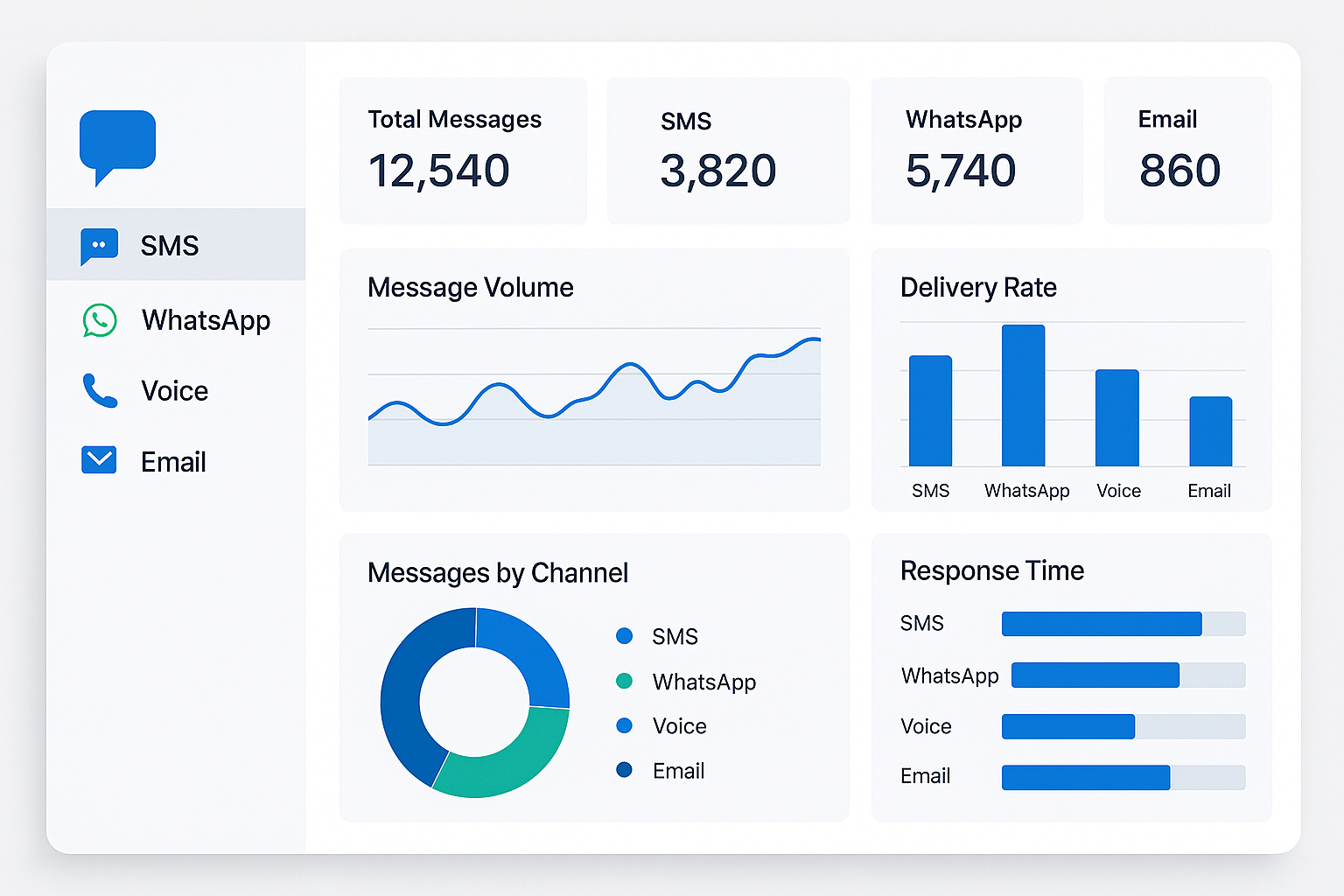Click the green WhatsApp legend dot
The image size is (1344, 896).
[x=625, y=682]
